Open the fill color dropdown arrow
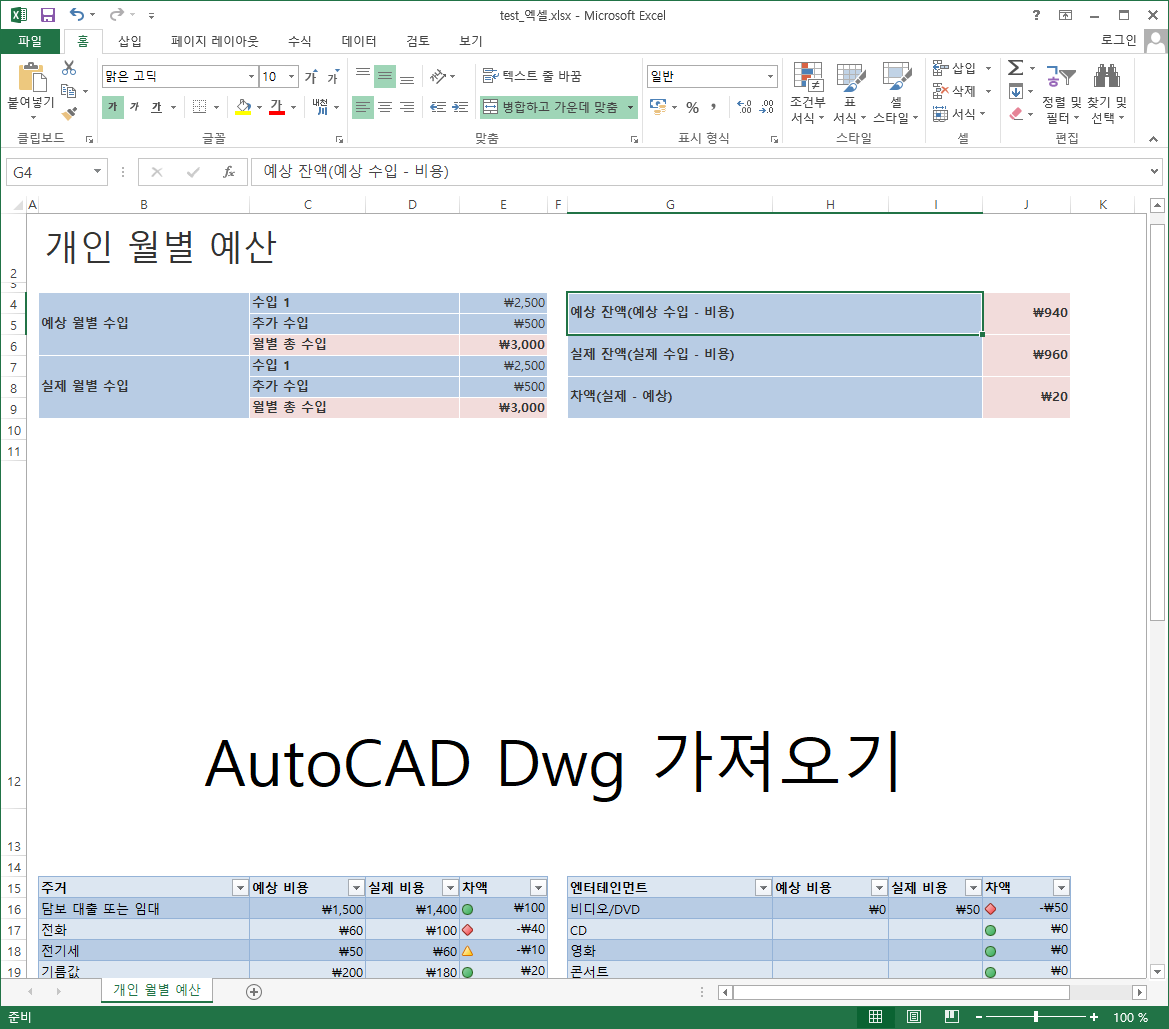The width and height of the screenshot is (1169, 1029). point(259,107)
